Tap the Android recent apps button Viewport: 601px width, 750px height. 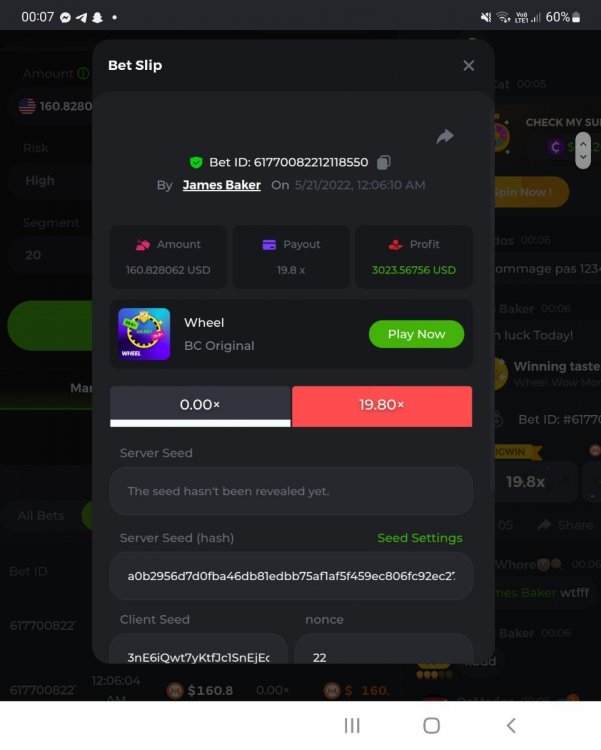point(352,726)
